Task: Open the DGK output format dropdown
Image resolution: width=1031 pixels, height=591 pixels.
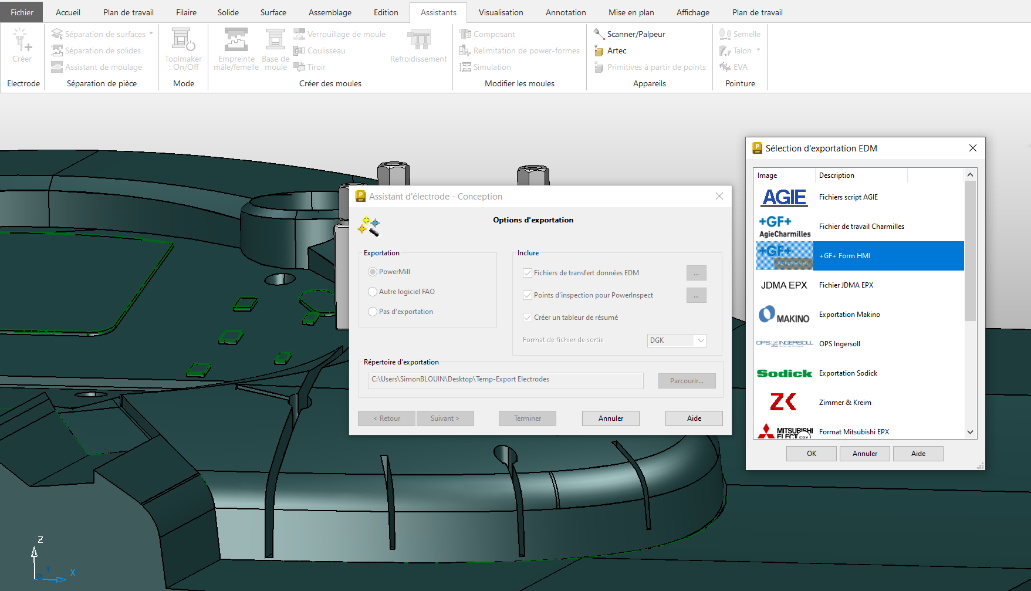Action: [677, 341]
